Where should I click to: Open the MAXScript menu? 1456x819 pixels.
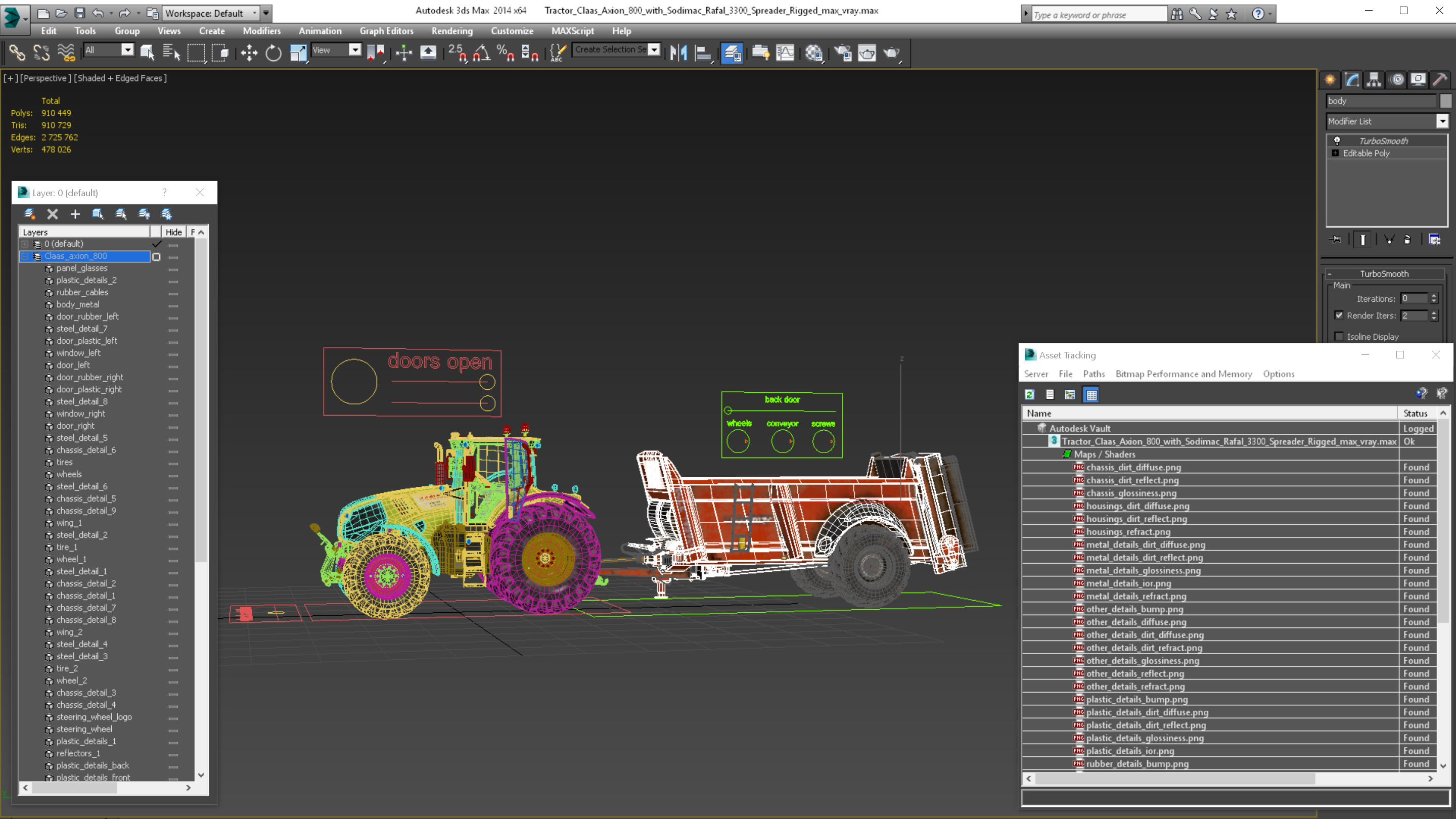[573, 31]
